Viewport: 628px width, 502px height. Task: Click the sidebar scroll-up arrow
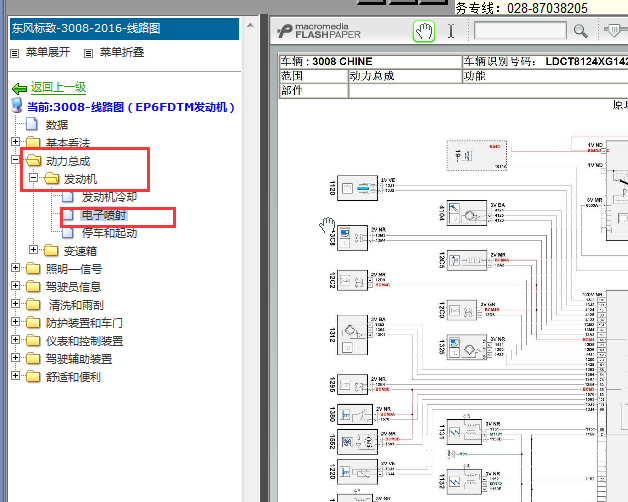click(250, 25)
